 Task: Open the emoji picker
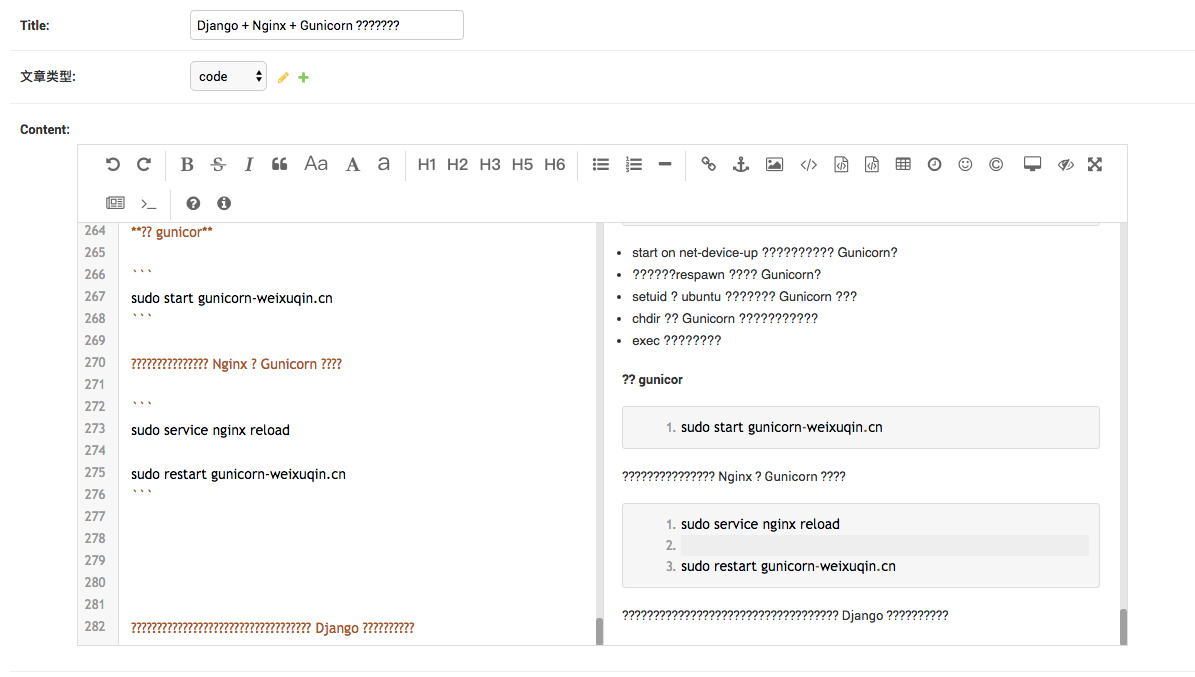point(966,165)
